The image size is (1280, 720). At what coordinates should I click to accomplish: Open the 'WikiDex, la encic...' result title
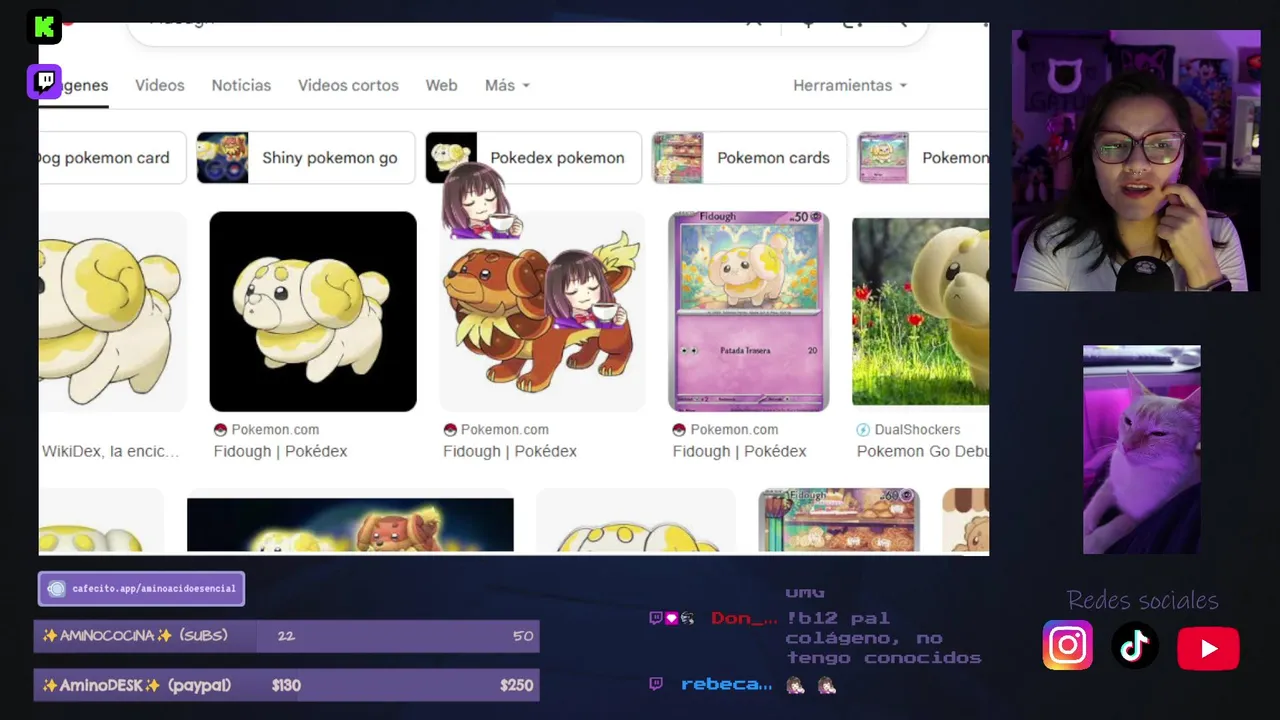coord(110,451)
